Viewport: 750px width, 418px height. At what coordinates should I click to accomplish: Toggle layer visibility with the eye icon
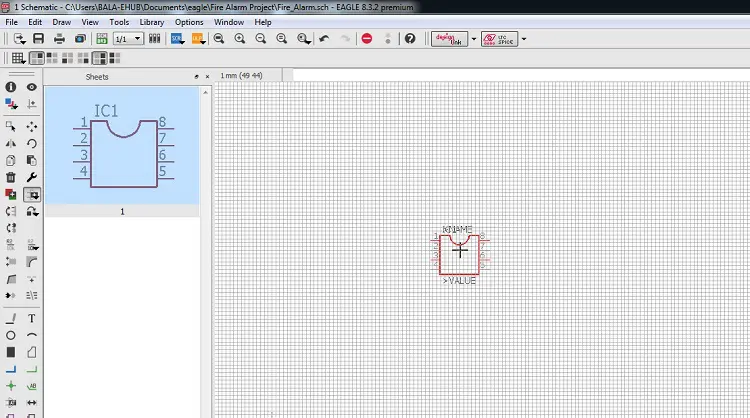click(x=32, y=88)
